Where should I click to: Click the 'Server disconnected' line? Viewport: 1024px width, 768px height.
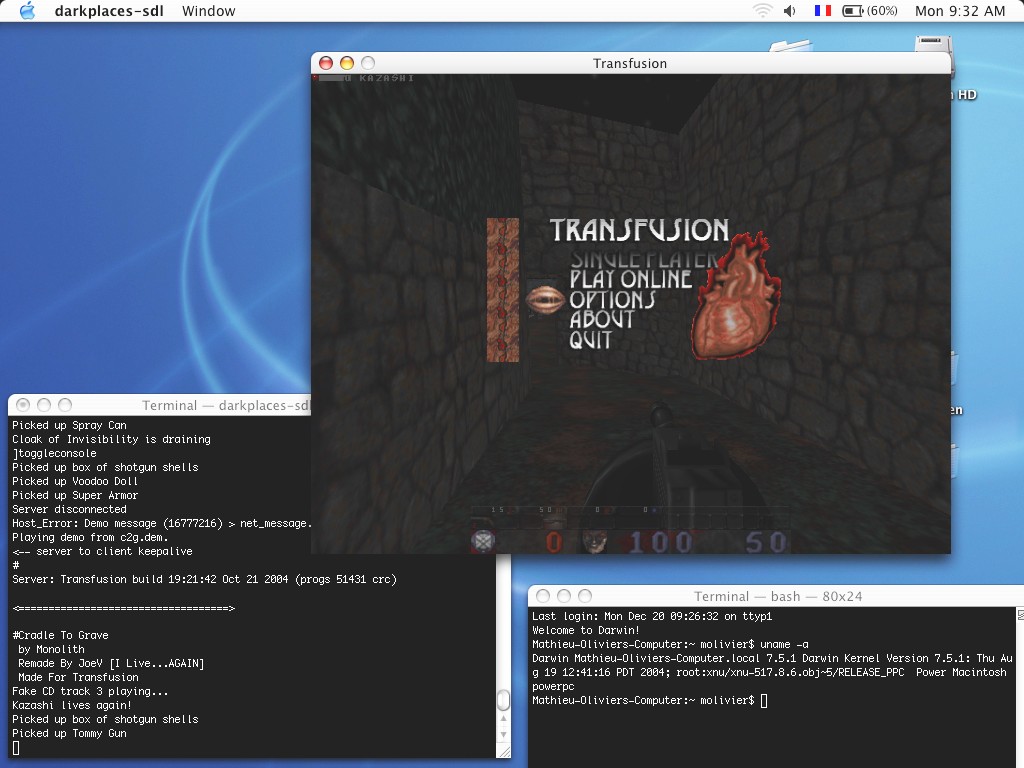[69, 509]
